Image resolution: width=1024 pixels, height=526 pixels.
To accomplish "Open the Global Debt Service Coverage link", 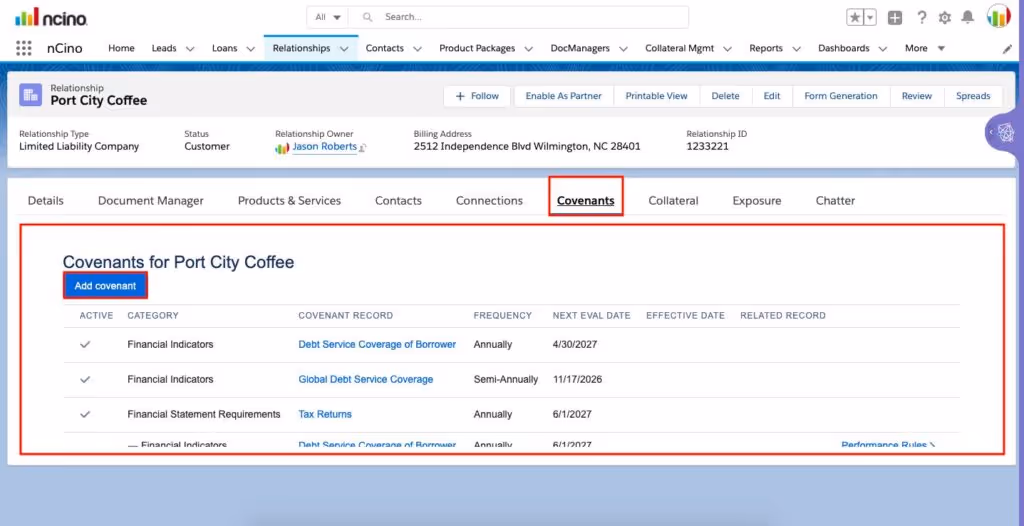I will [366, 379].
